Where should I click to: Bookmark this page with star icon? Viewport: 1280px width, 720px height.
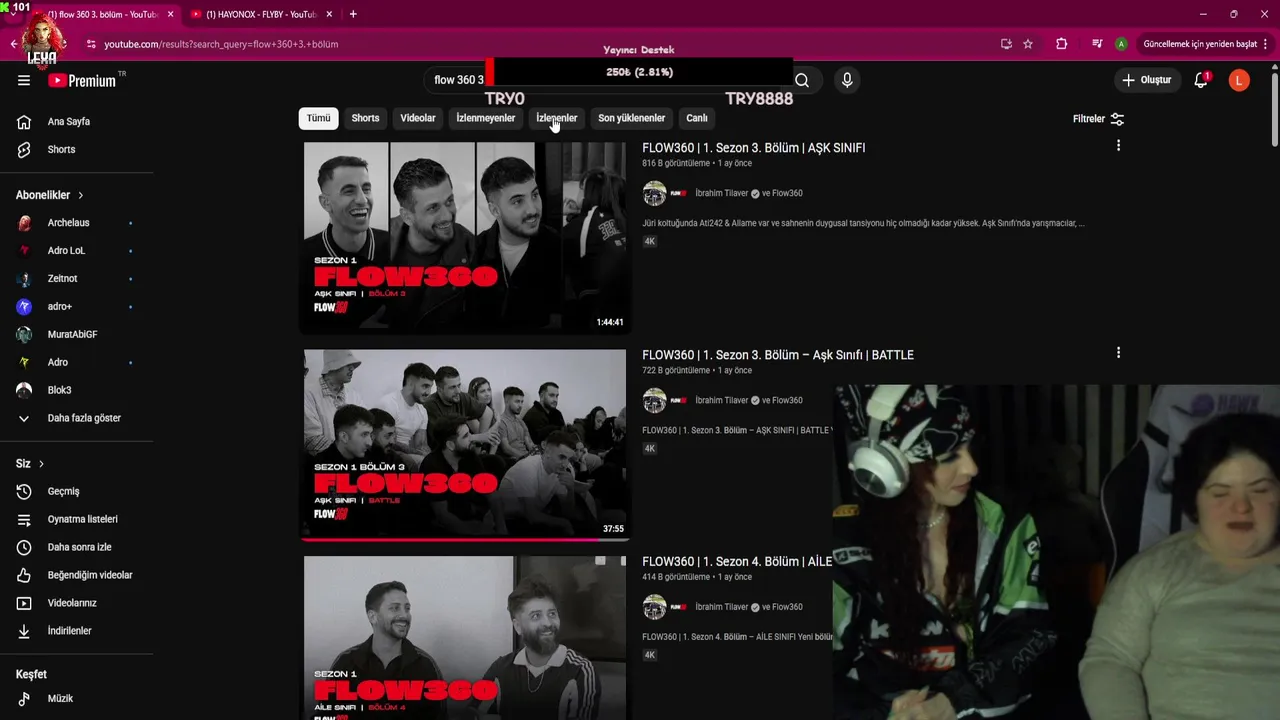(1028, 44)
